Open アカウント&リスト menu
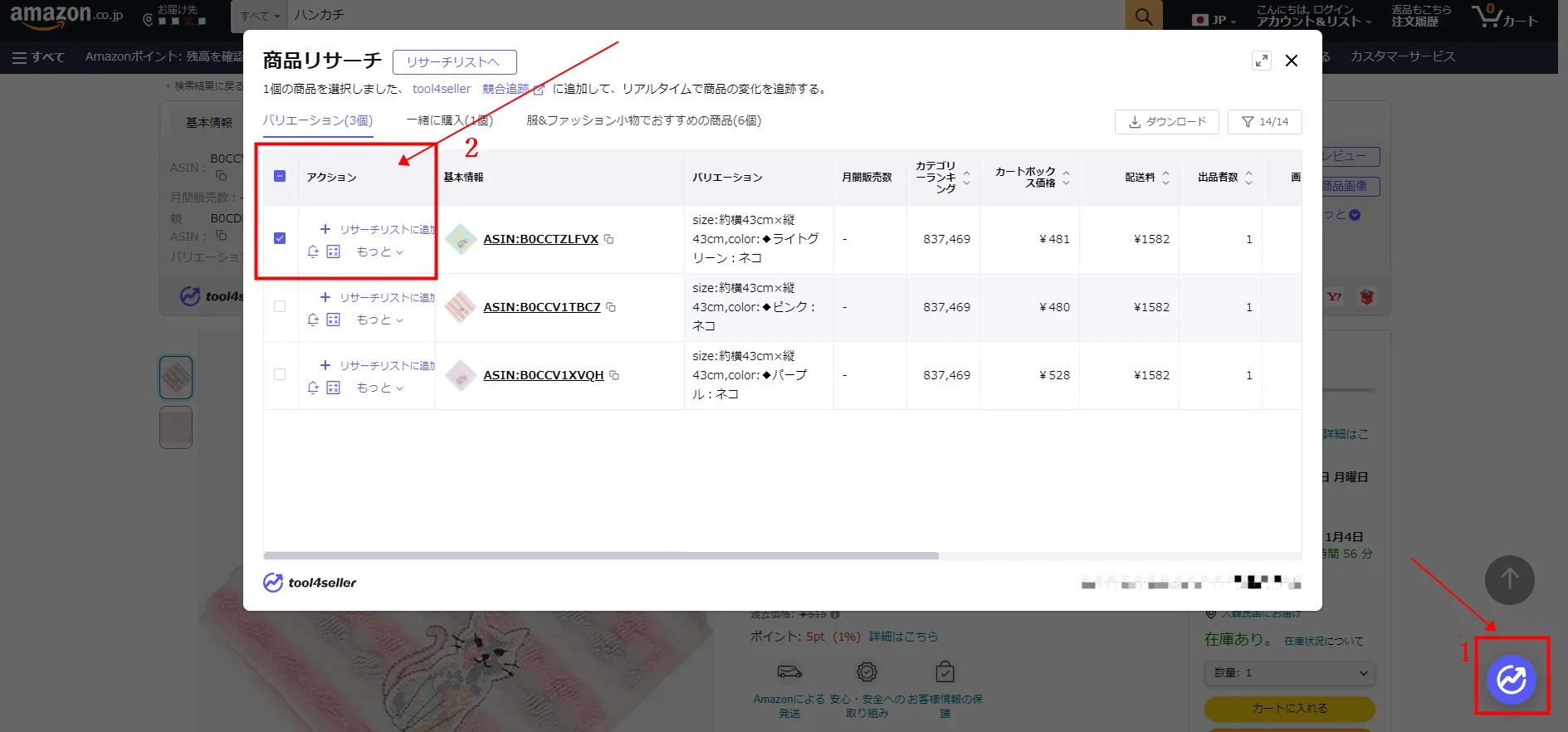The image size is (1568, 732). [x=1313, y=16]
